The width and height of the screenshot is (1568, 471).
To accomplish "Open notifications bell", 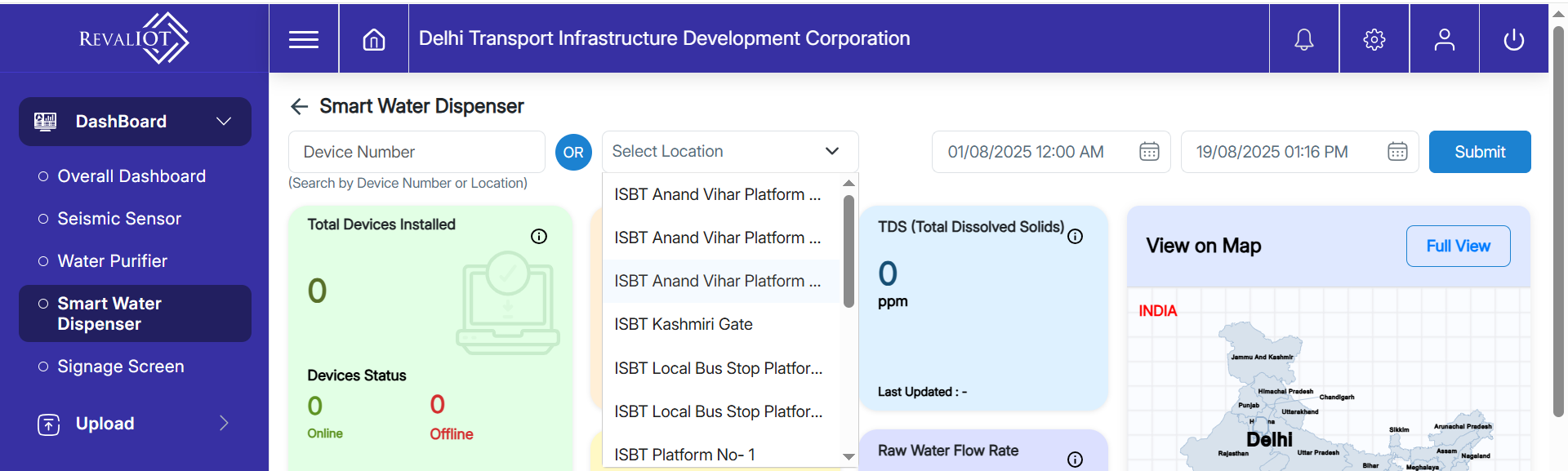I will 1304,39.
